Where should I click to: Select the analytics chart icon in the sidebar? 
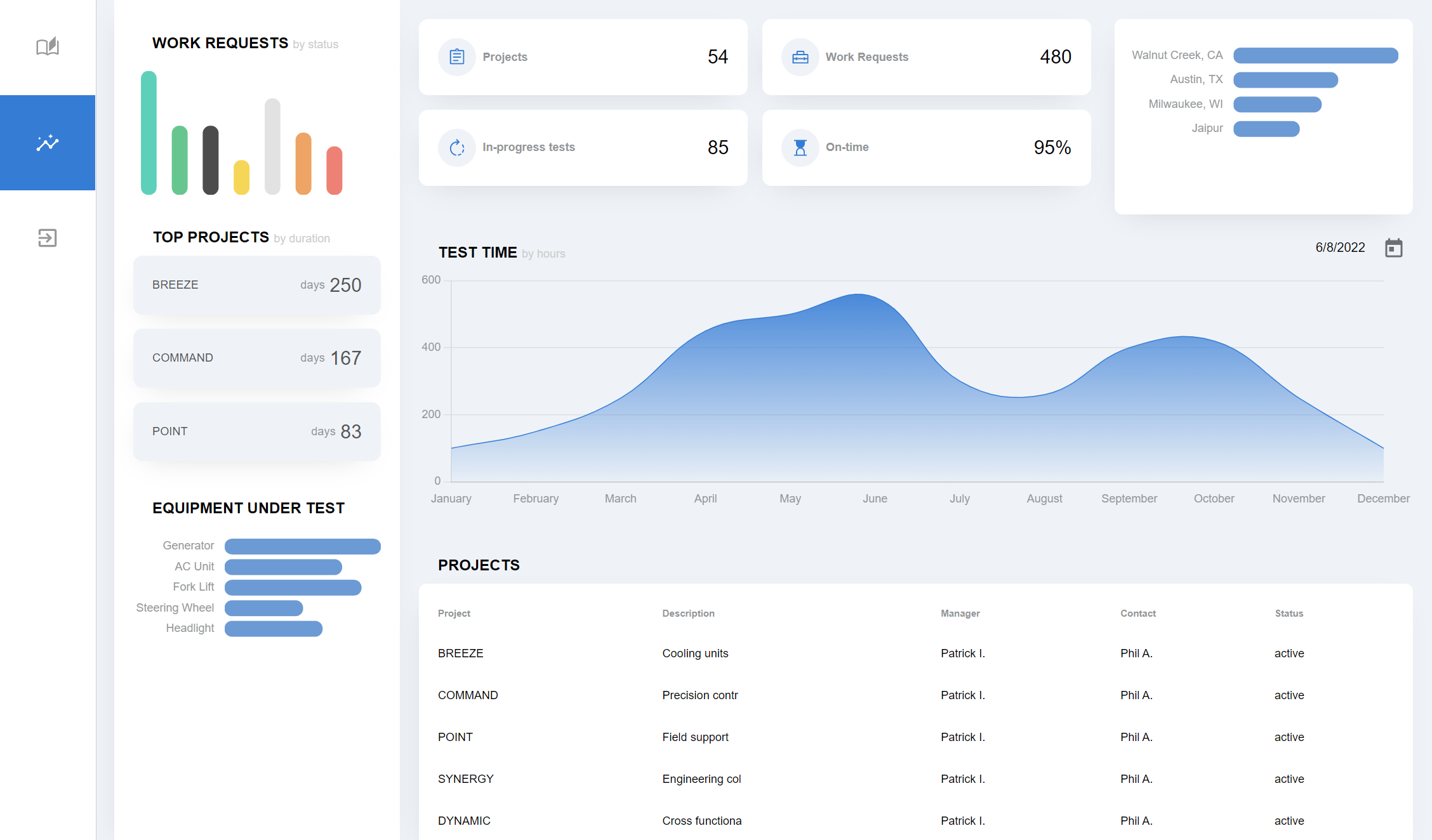47,143
